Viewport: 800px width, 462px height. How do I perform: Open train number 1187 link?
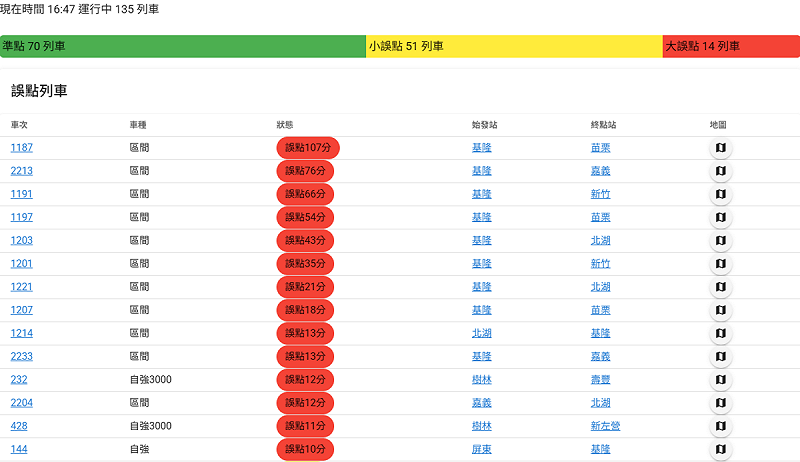(21, 148)
